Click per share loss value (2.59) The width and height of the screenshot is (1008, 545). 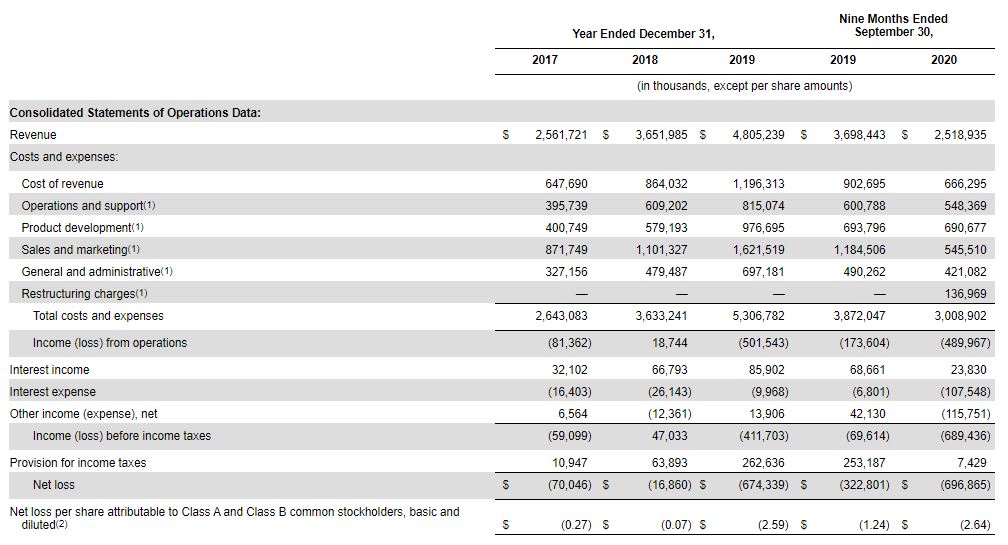[x=773, y=524]
